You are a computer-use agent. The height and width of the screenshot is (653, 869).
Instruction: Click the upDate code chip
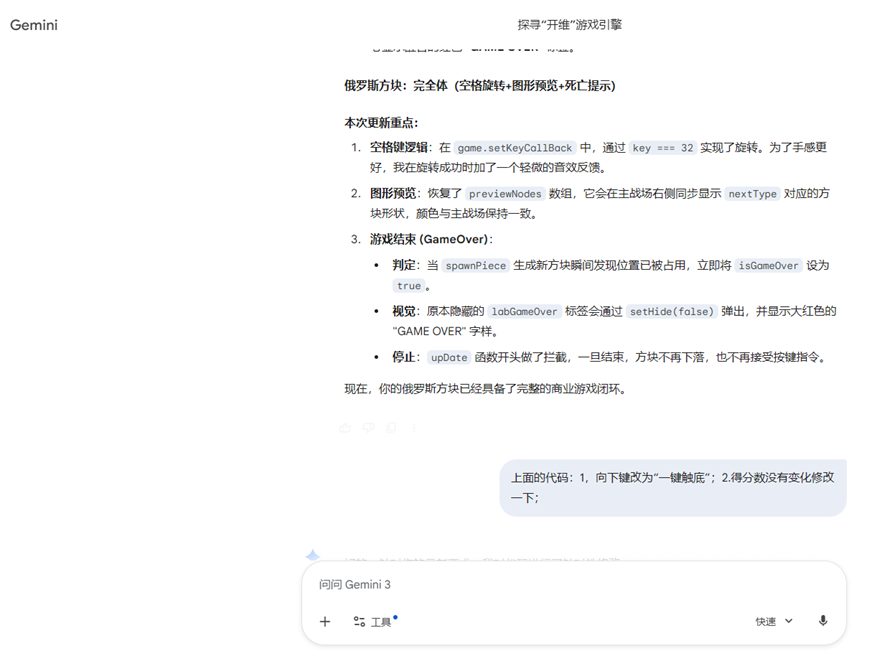pyautogui.click(x=449, y=358)
